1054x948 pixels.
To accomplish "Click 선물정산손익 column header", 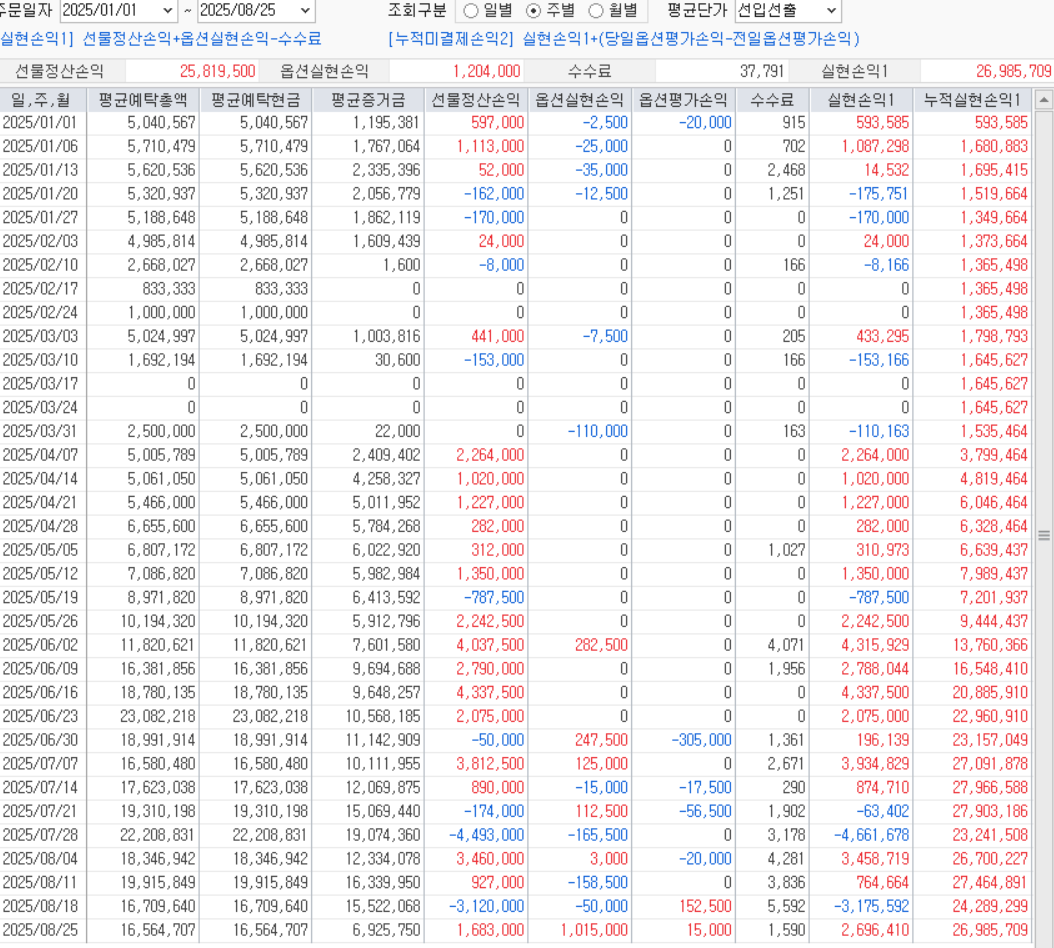I will click(476, 100).
